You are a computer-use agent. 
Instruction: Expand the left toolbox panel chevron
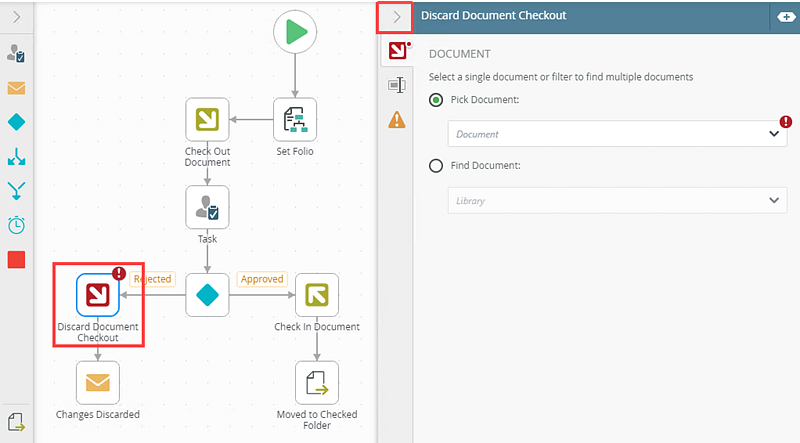point(16,17)
